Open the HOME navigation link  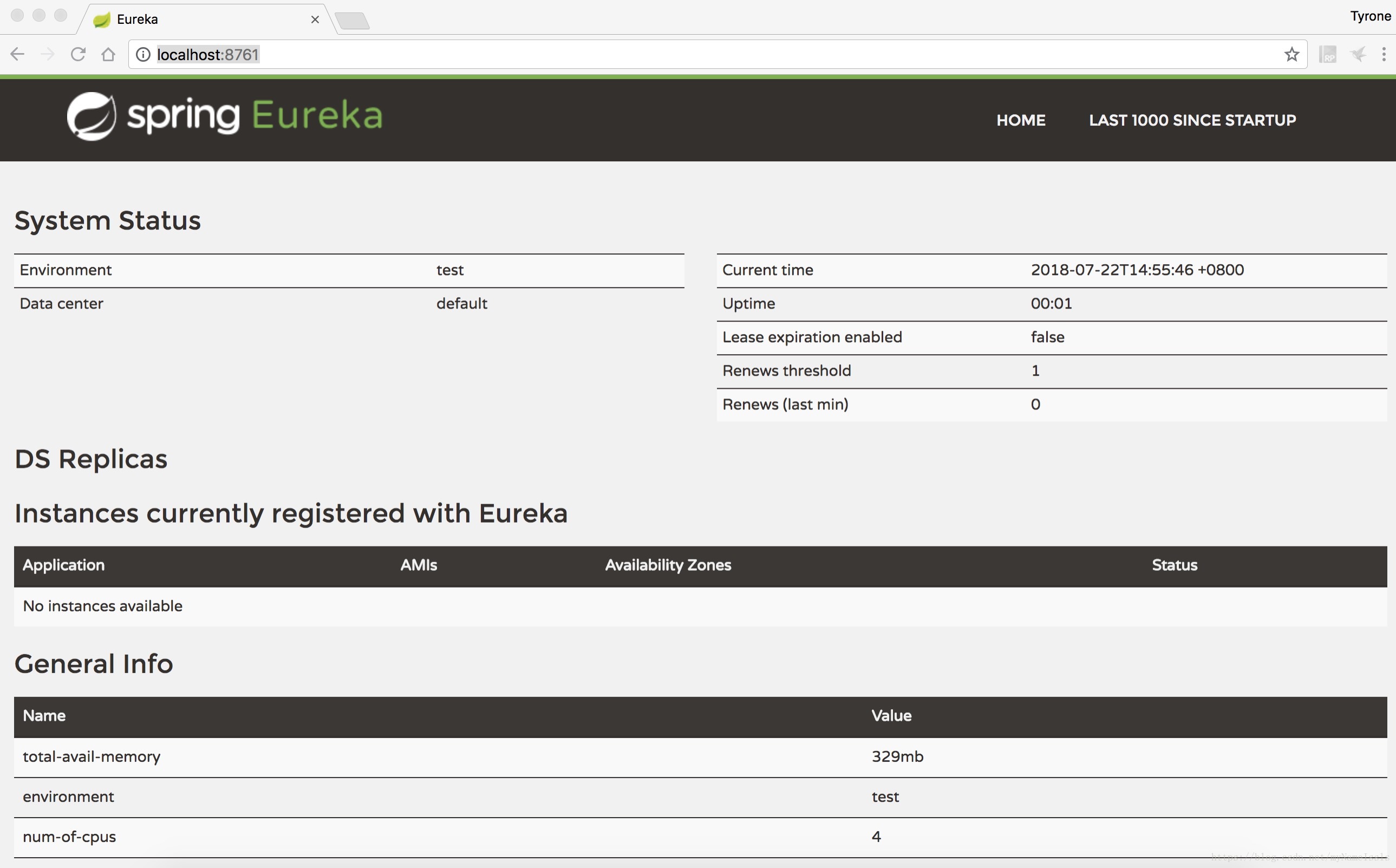pos(1021,120)
